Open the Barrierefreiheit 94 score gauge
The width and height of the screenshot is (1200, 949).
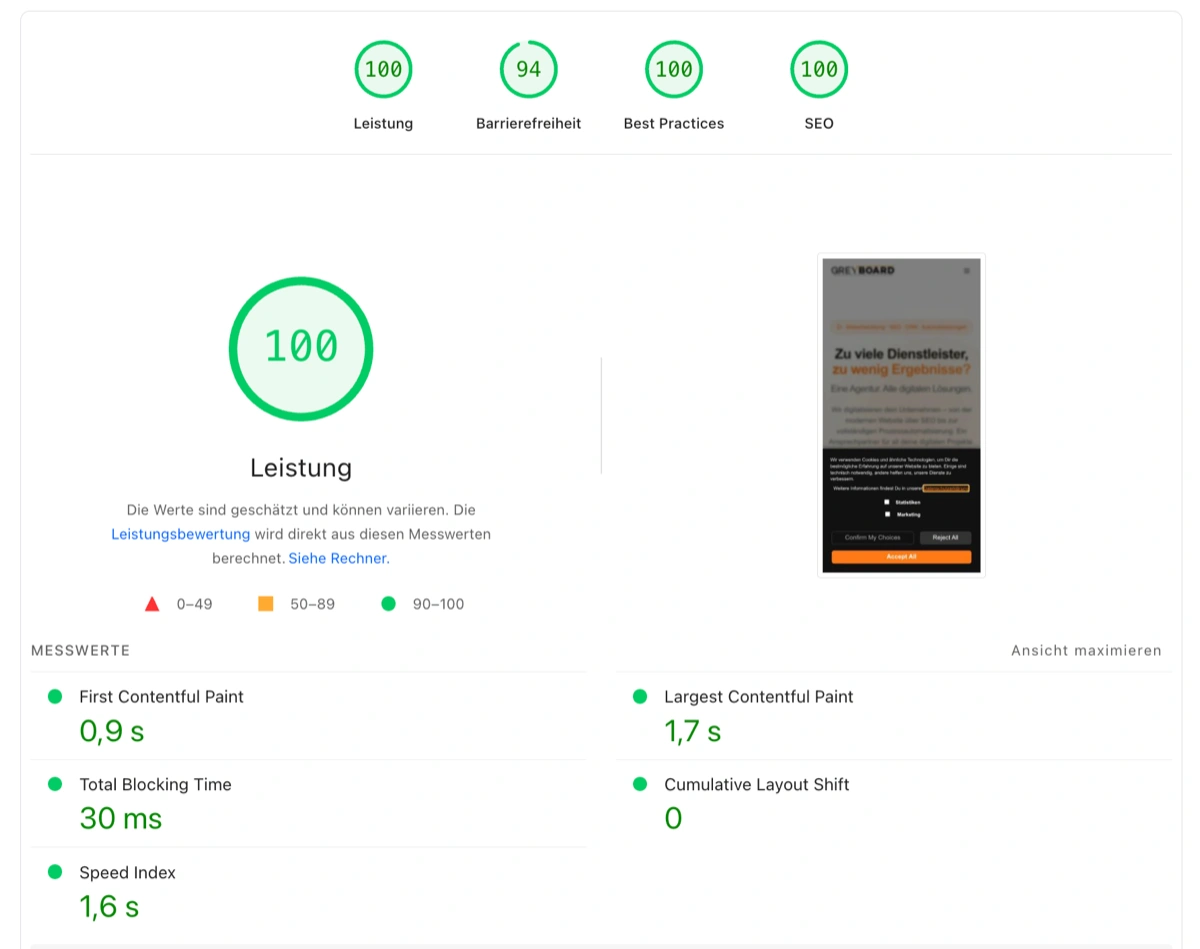pos(528,69)
